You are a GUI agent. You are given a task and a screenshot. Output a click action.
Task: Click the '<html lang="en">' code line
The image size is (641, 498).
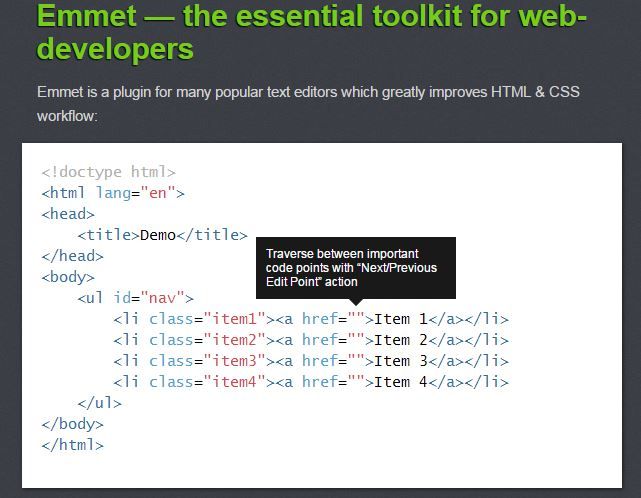pyautogui.click(x=113, y=193)
